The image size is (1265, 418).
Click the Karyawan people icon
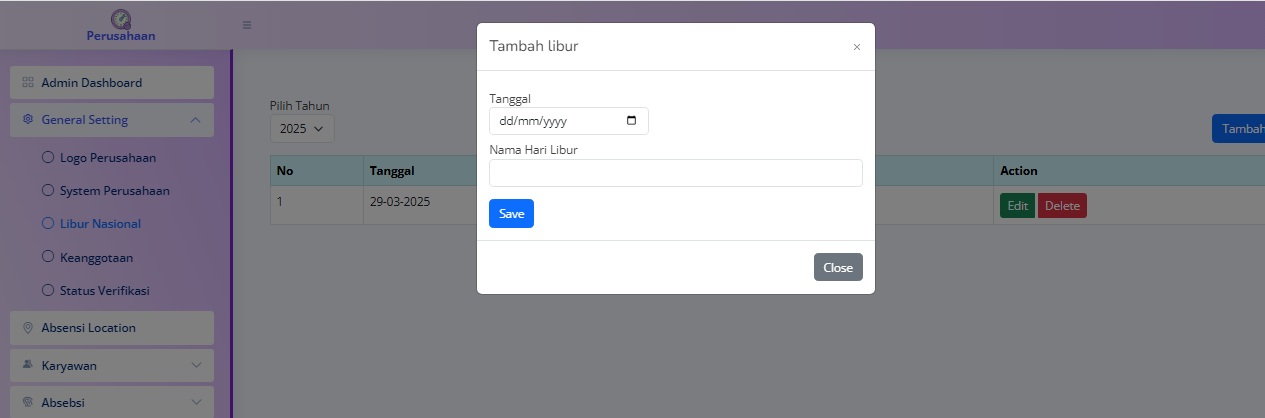coord(28,365)
